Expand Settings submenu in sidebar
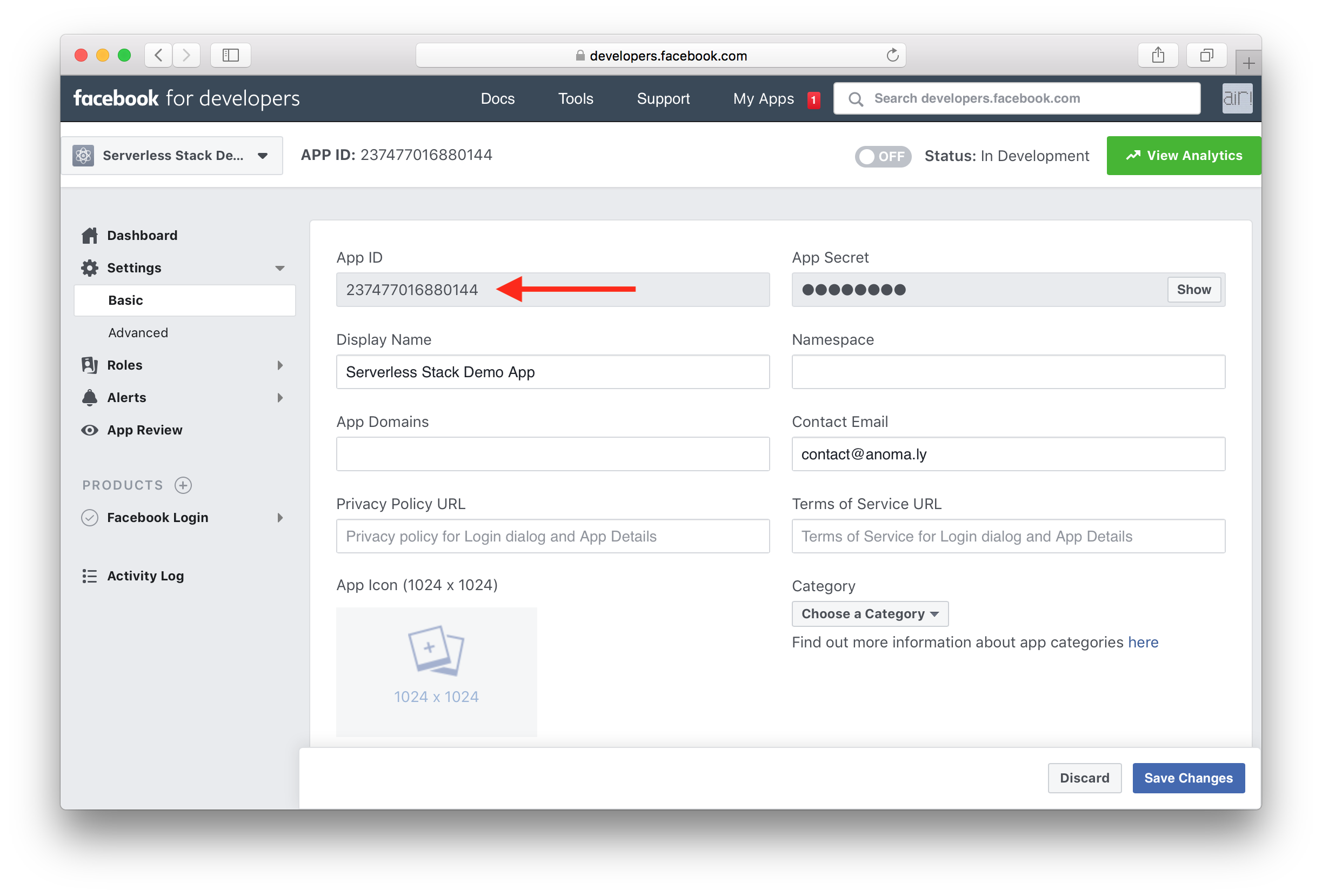The height and width of the screenshot is (896, 1322). 279,268
